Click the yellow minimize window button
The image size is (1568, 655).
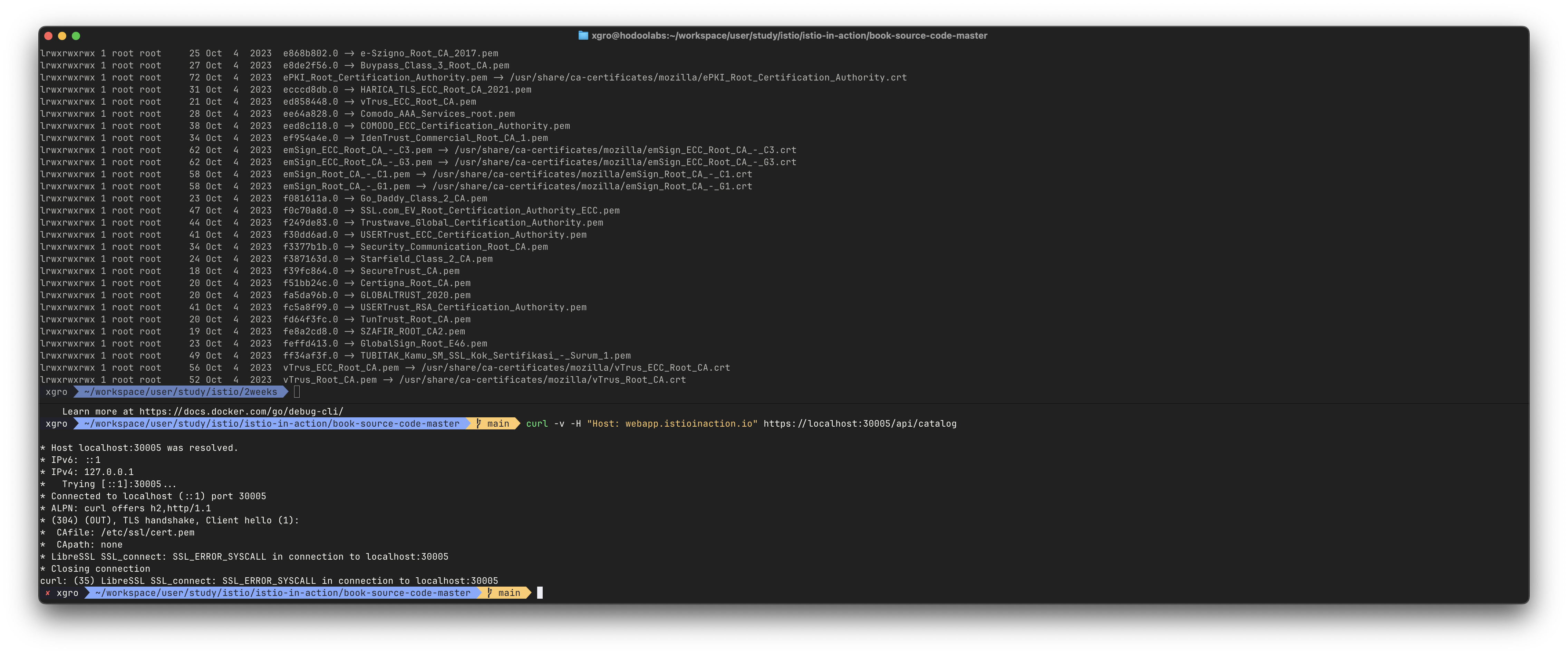click(62, 36)
